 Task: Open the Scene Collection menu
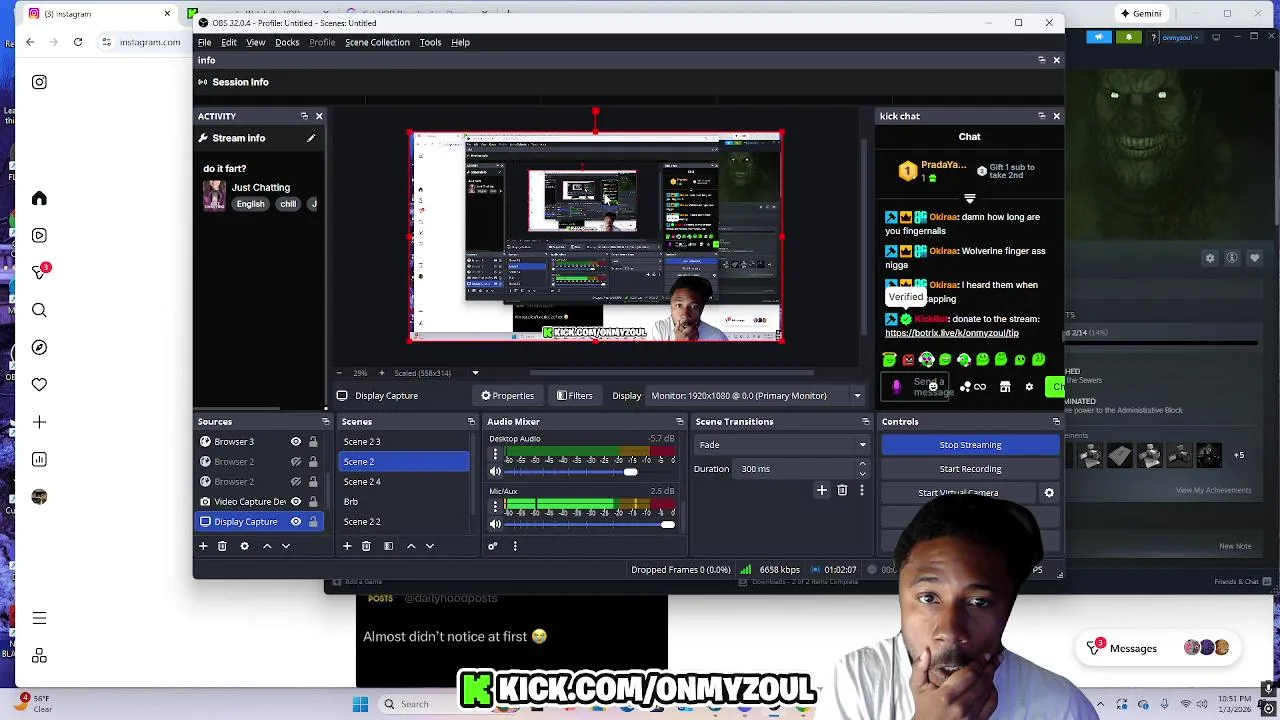click(x=377, y=42)
